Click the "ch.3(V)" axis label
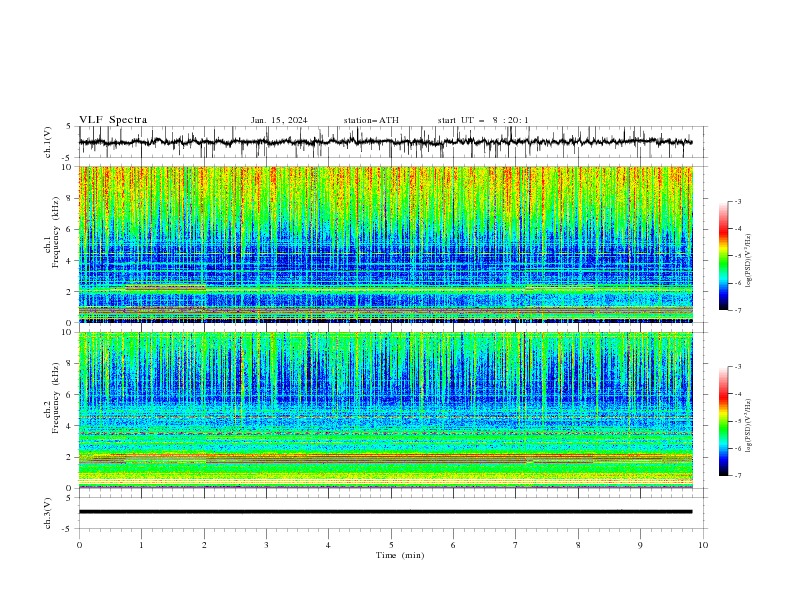The image size is (792, 612). tap(47, 513)
